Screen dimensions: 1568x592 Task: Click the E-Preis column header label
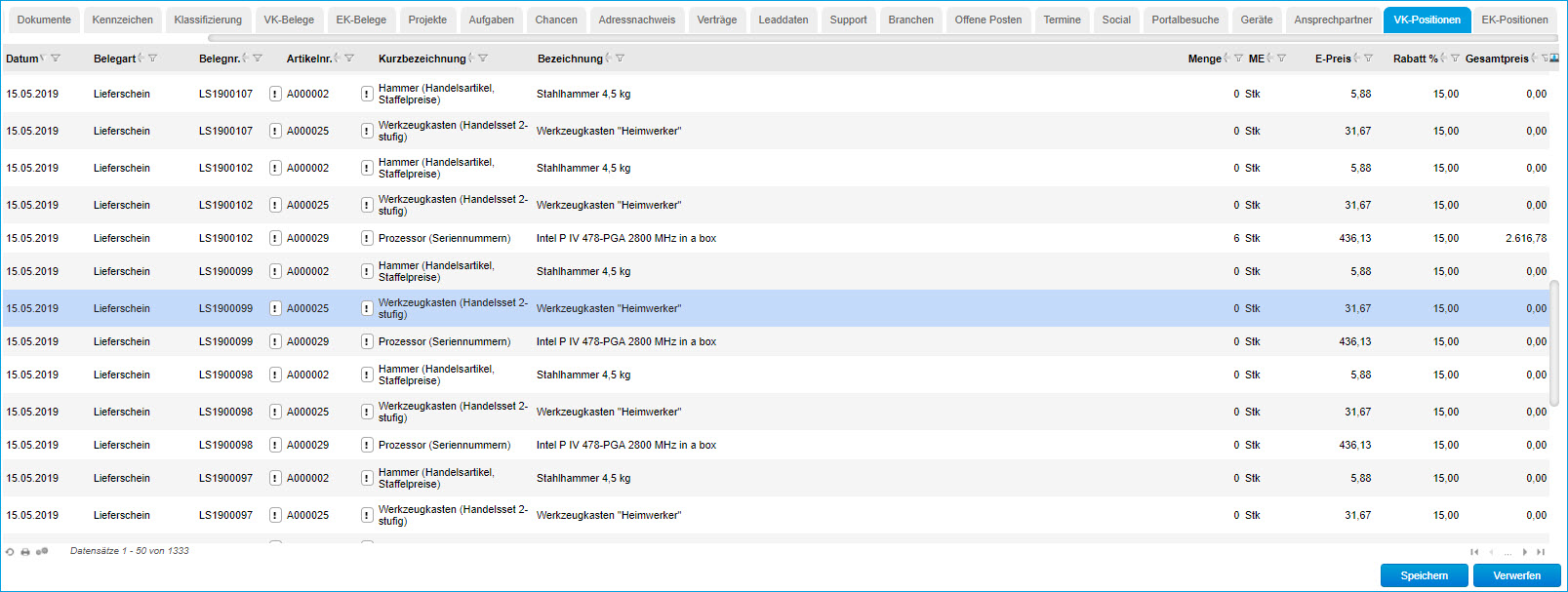pos(1333,59)
